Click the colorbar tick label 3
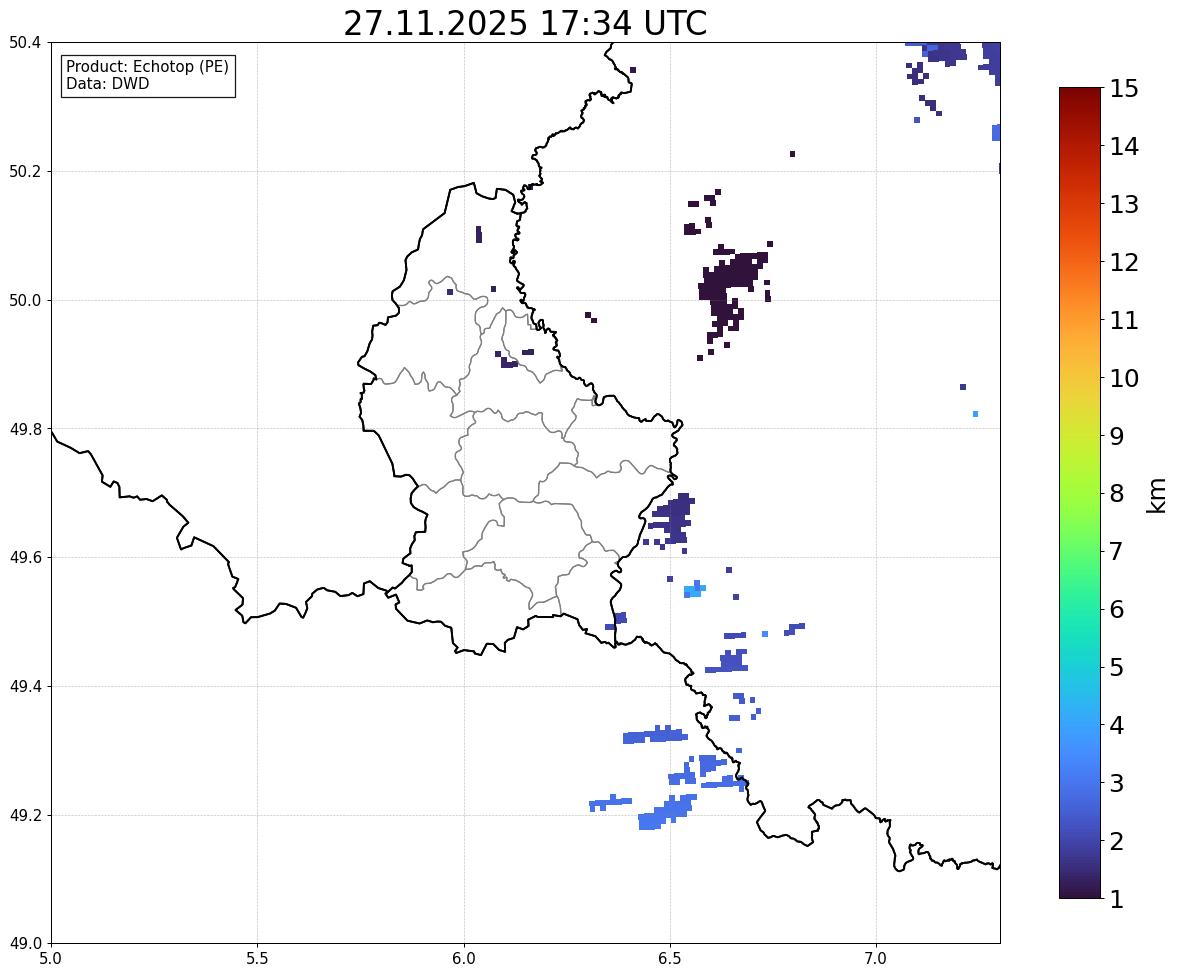 [1117, 783]
